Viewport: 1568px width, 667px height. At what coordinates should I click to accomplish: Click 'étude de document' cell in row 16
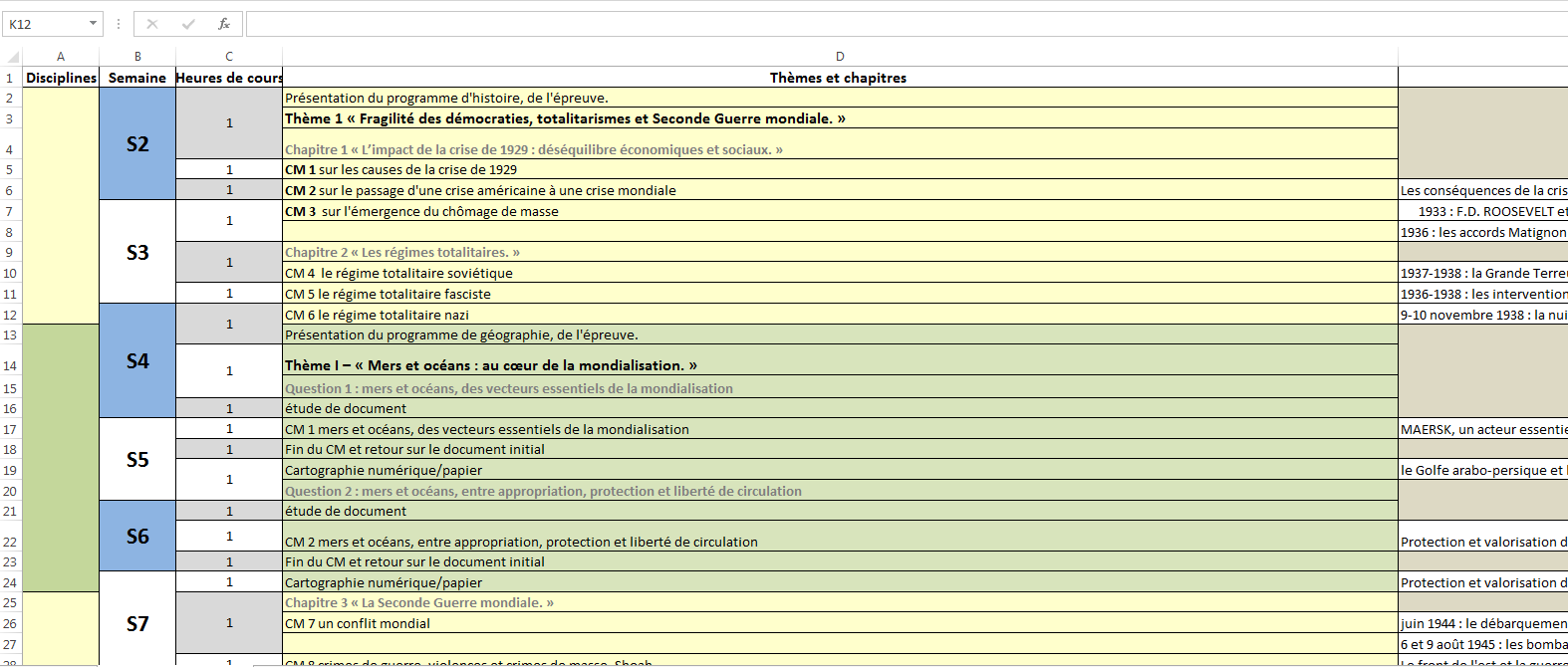pyautogui.click(x=840, y=408)
